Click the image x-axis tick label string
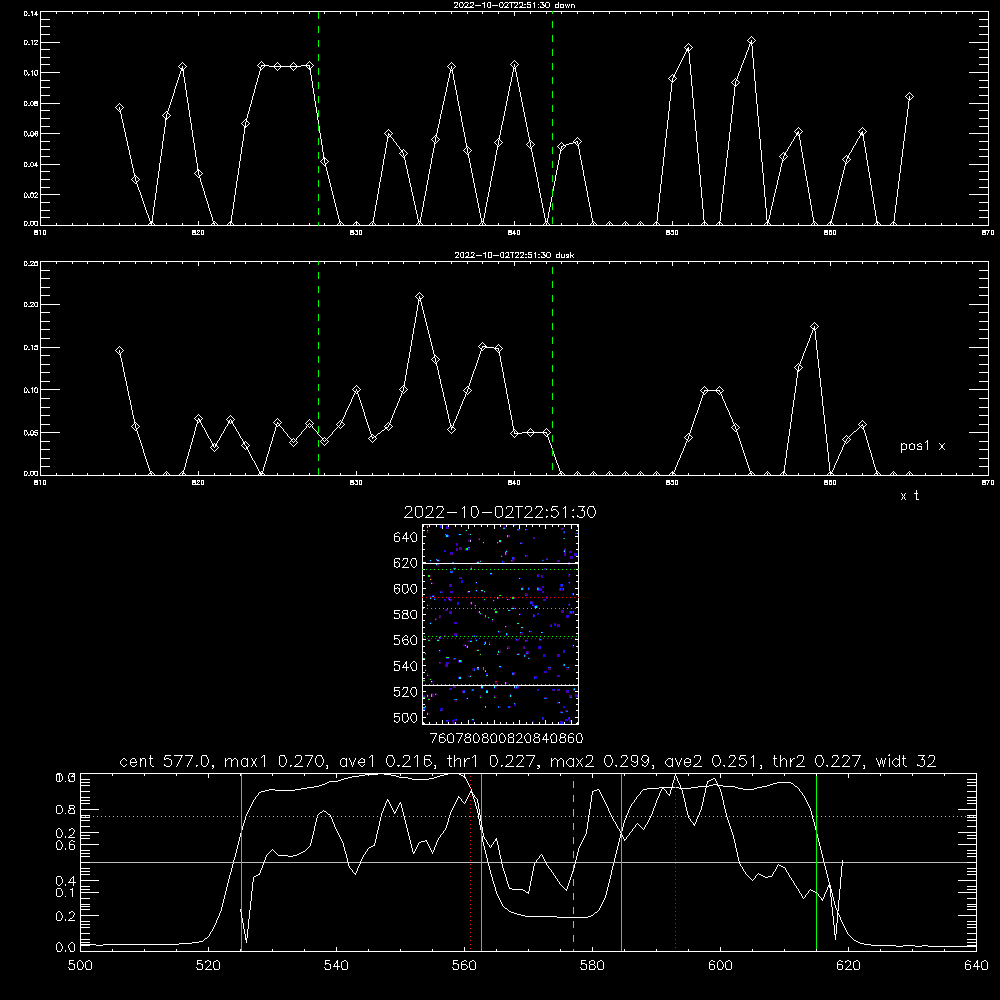The image size is (1000, 1000). point(506,739)
